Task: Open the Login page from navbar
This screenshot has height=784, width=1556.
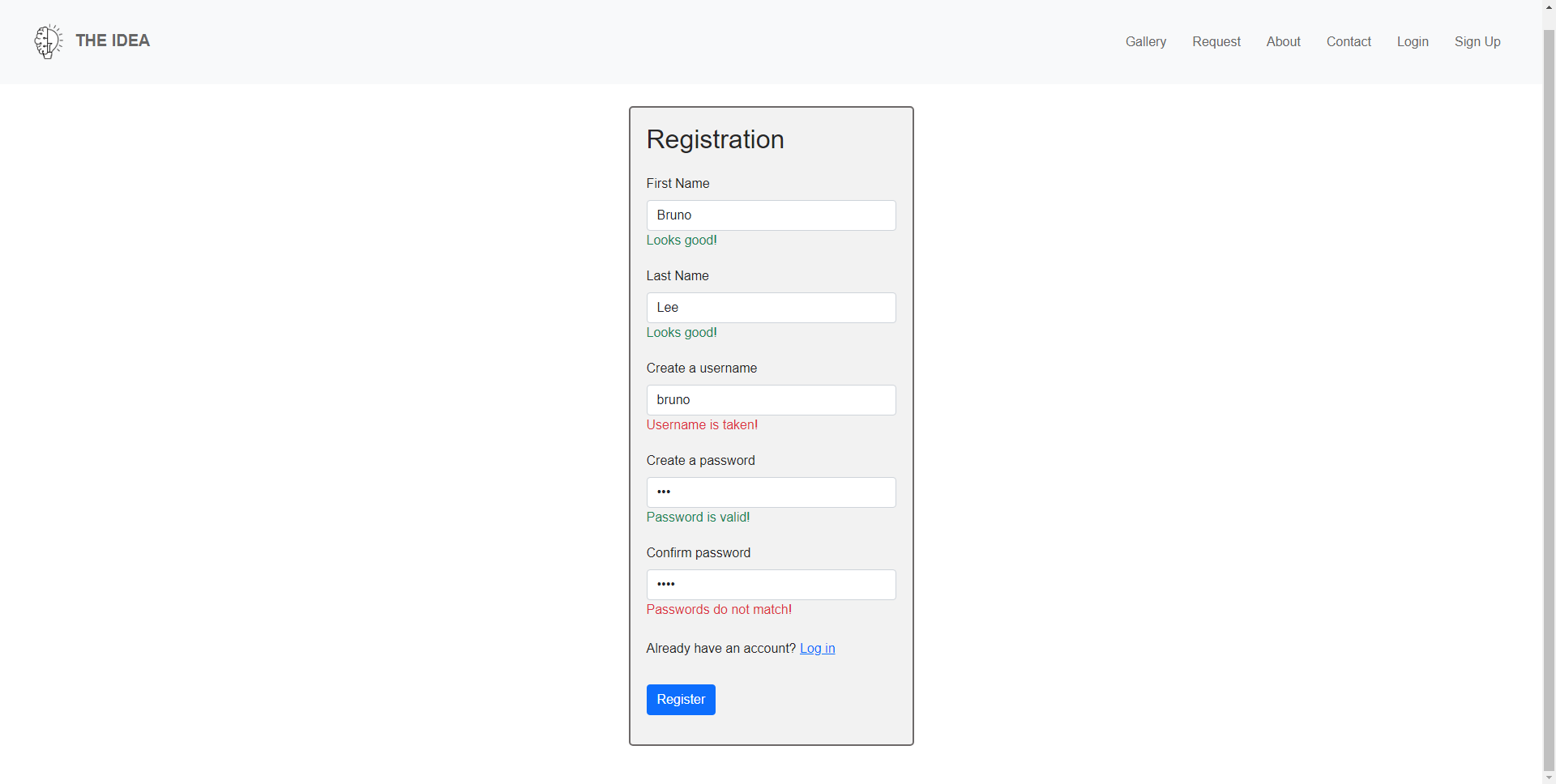Action: tap(1413, 41)
